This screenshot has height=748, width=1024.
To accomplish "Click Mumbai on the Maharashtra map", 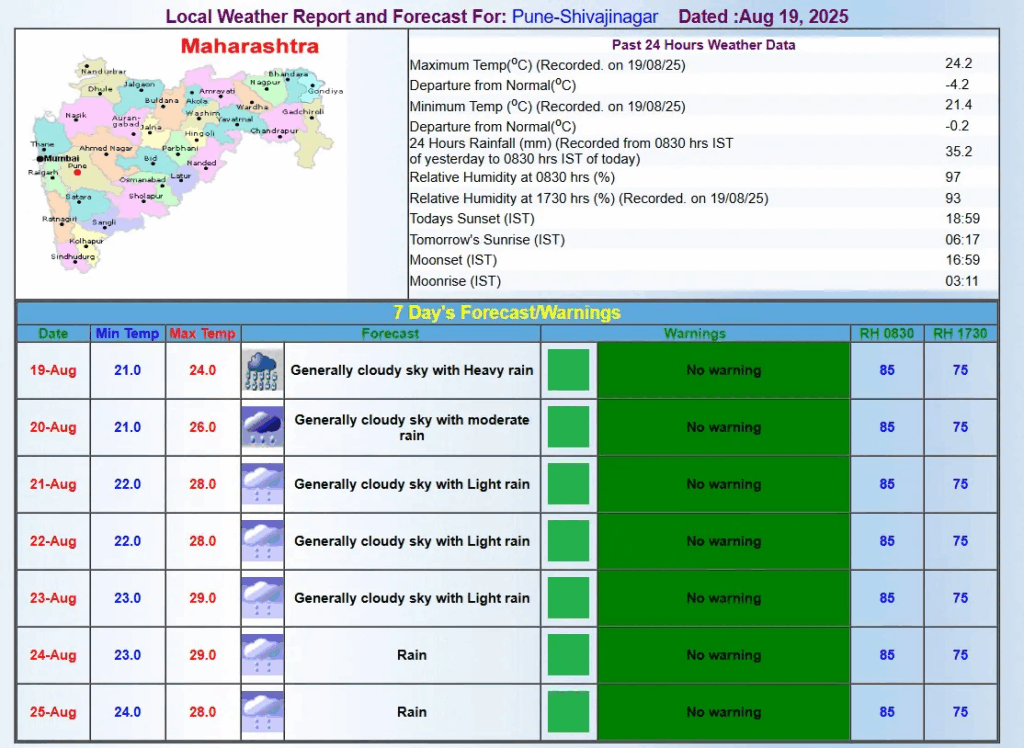I will [x=60, y=158].
